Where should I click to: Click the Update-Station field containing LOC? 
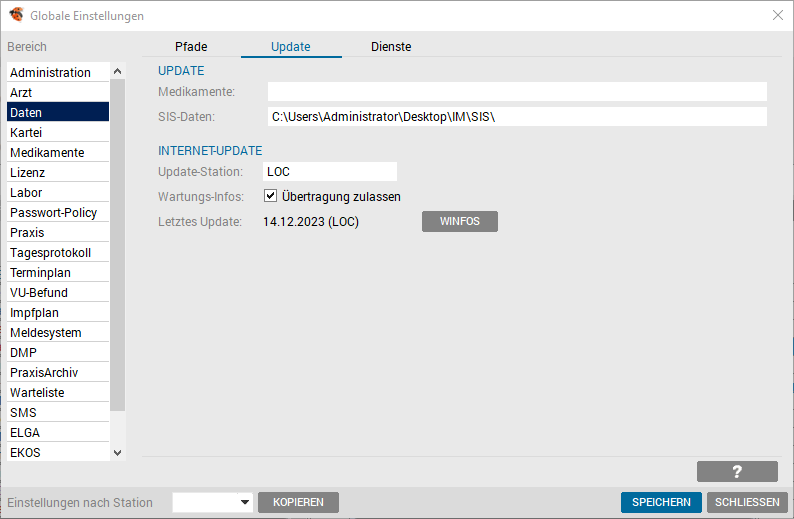[330, 172]
